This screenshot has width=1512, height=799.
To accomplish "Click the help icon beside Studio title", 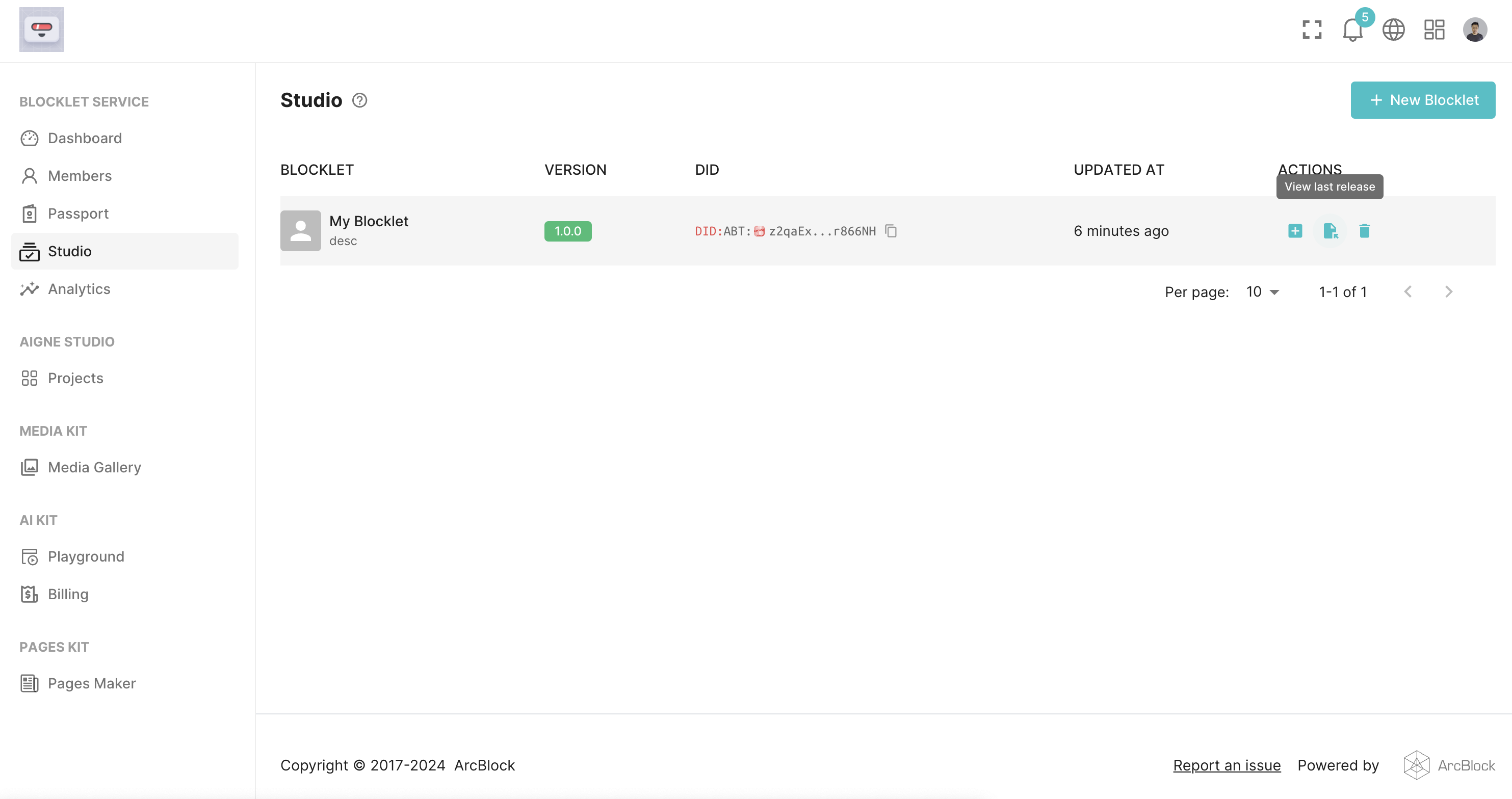I will point(359,100).
